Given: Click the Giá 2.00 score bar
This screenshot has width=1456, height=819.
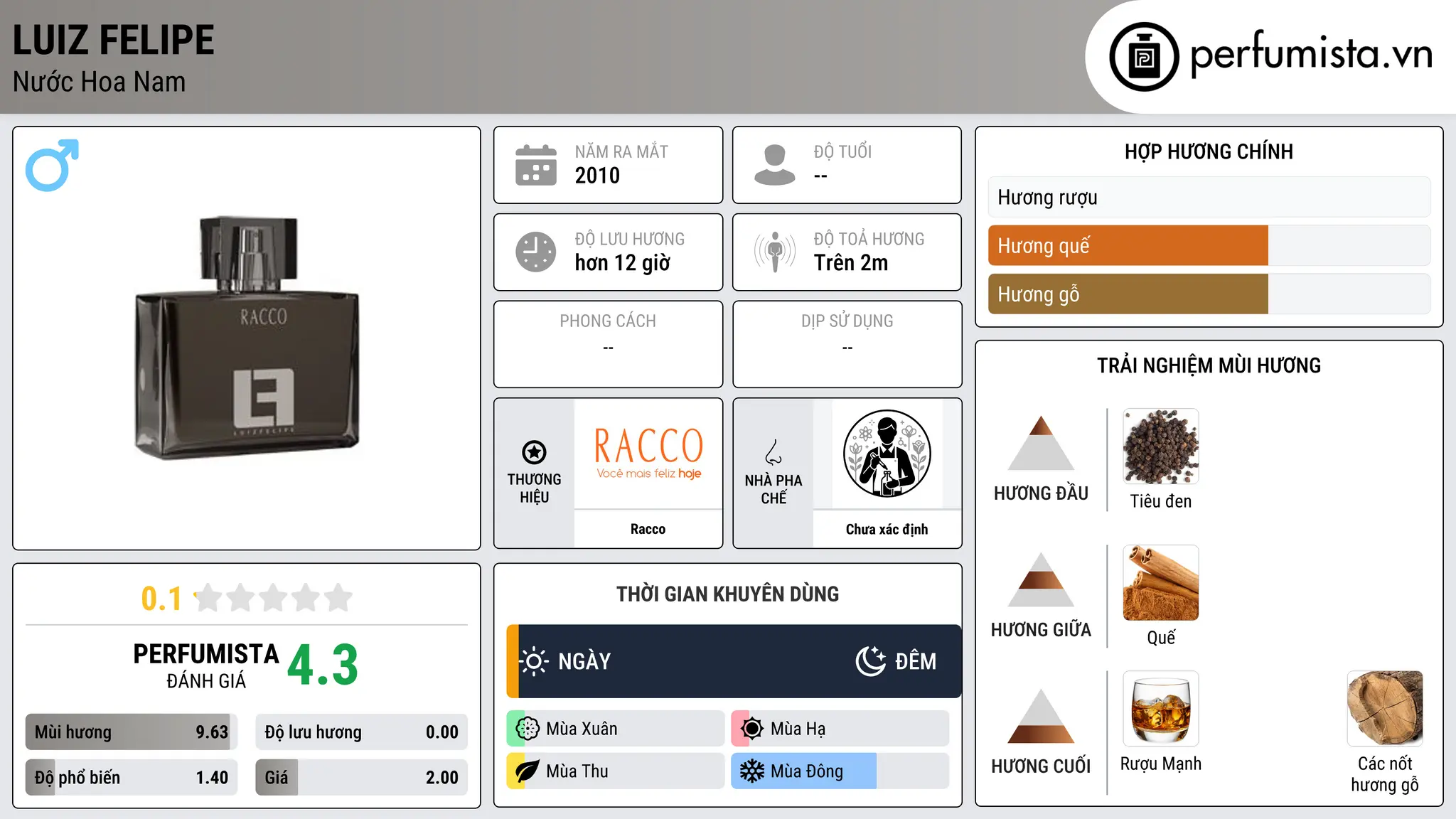Looking at the screenshot, I should pyautogui.click(x=362, y=778).
